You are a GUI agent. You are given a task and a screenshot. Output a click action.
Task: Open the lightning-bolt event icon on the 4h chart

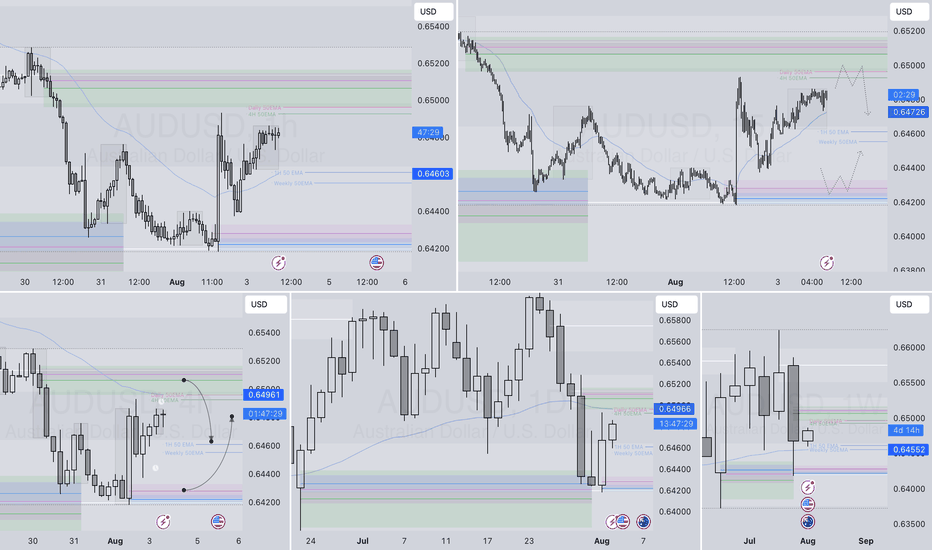[x=163, y=521]
